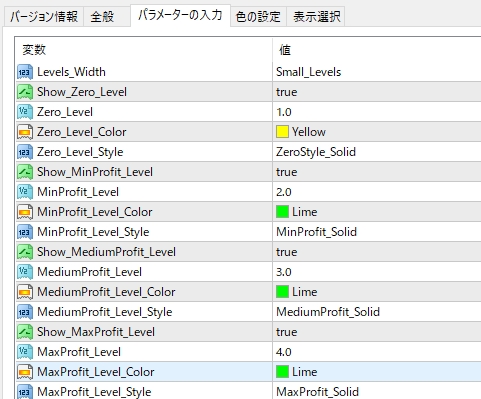Open the 色の設定 tab
The image size is (481, 399).
(x=258, y=16)
